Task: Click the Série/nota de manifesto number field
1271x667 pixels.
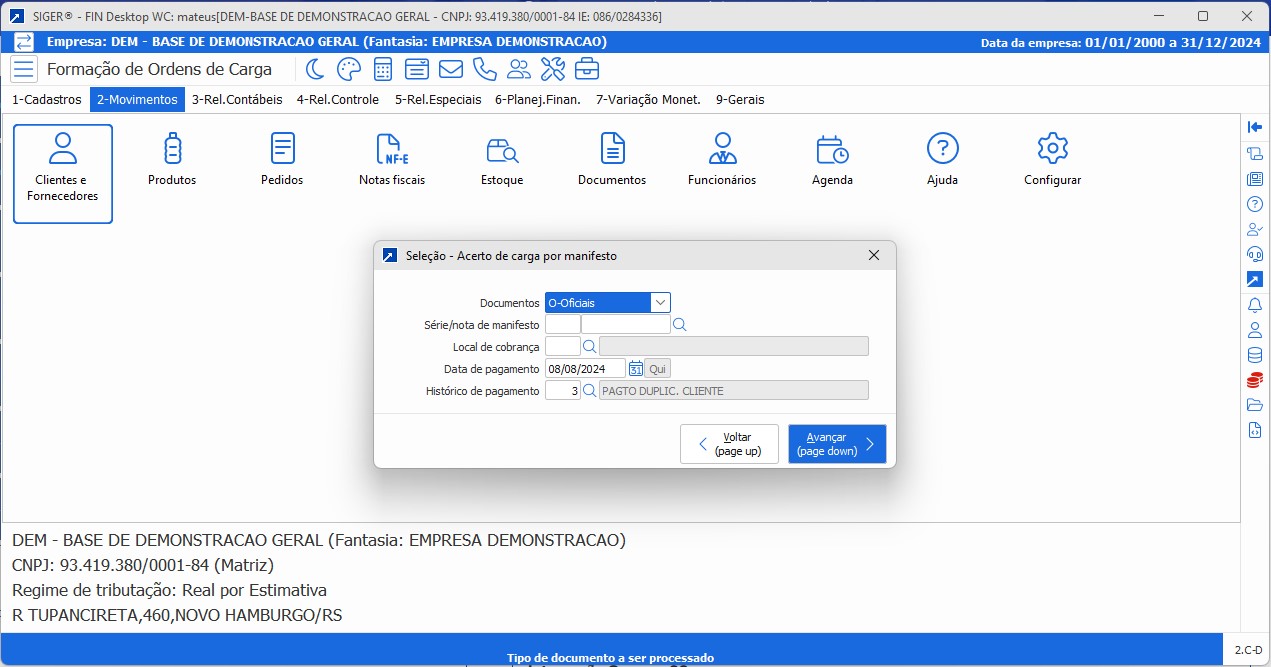Action: (625, 324)
